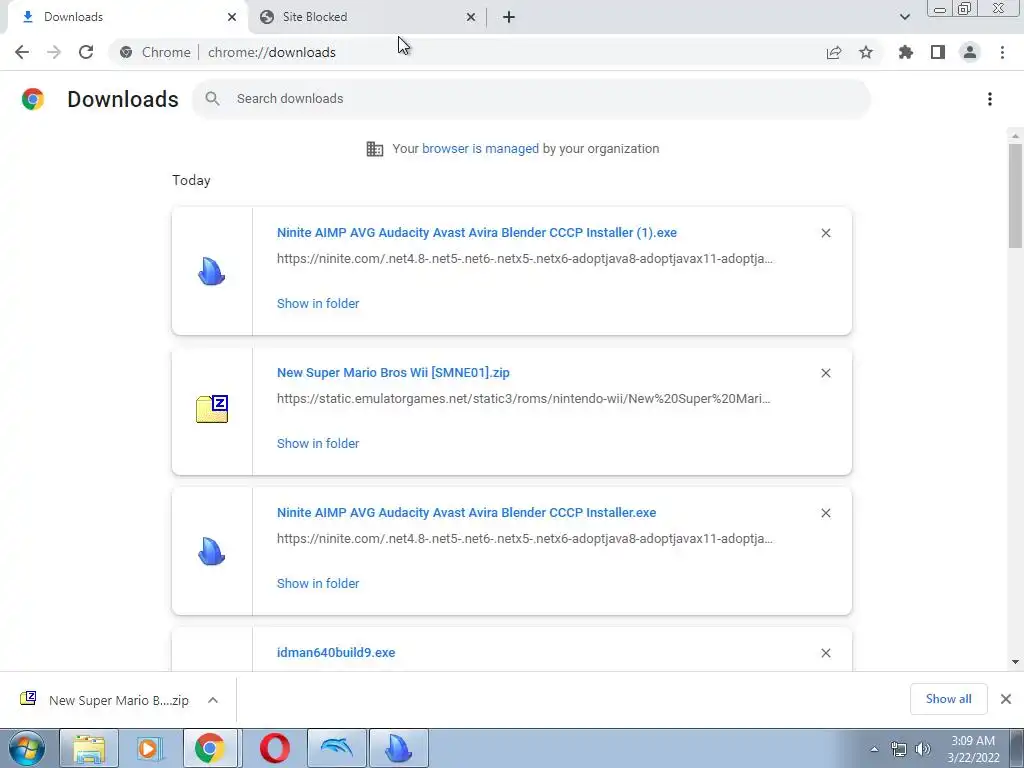
Task: Click Show all downloads button
Action: point(948,699)
